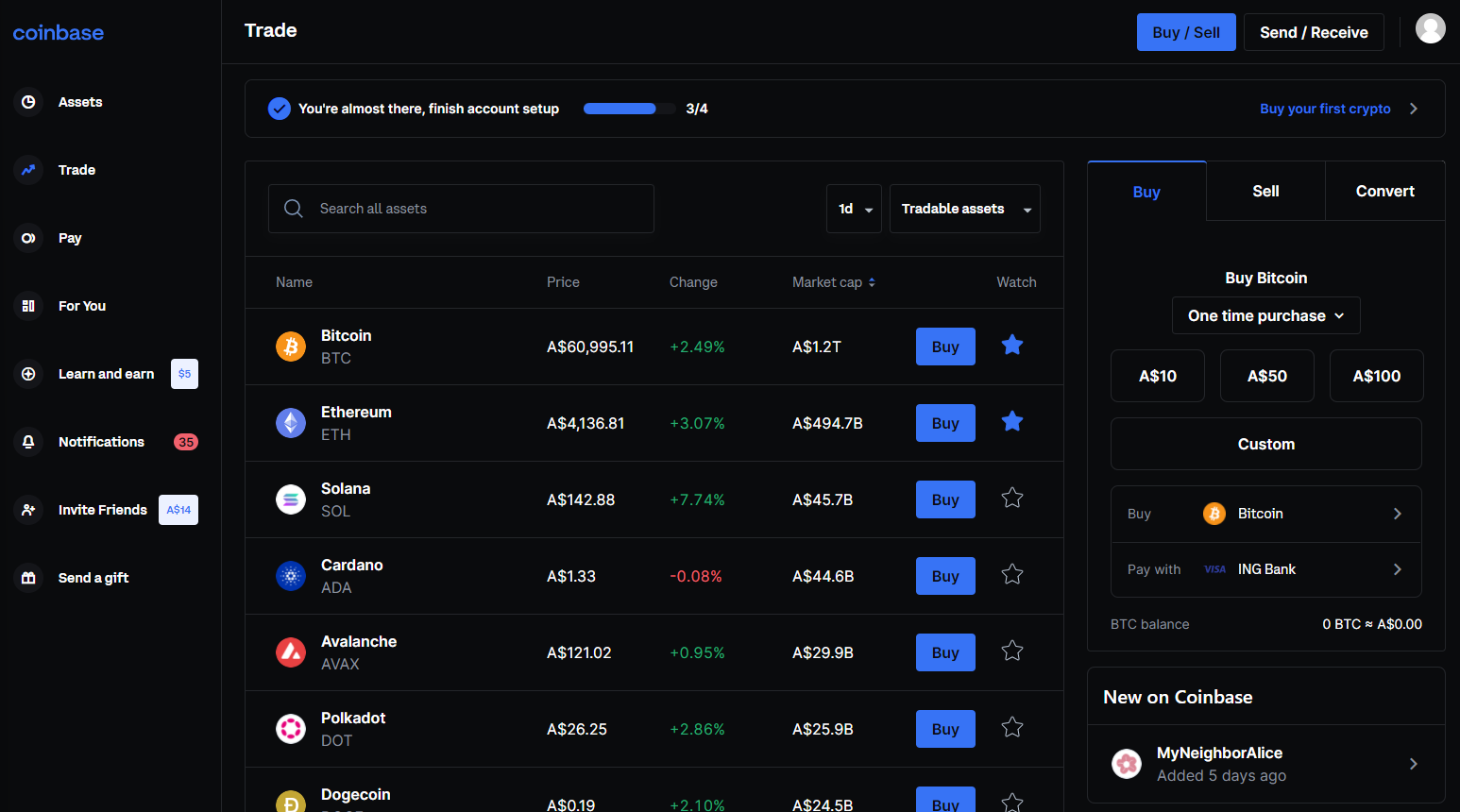Viewport: 1460px width, 812px height.
Task: Open the Assets sidebar icon
Action: pos(28,102)
